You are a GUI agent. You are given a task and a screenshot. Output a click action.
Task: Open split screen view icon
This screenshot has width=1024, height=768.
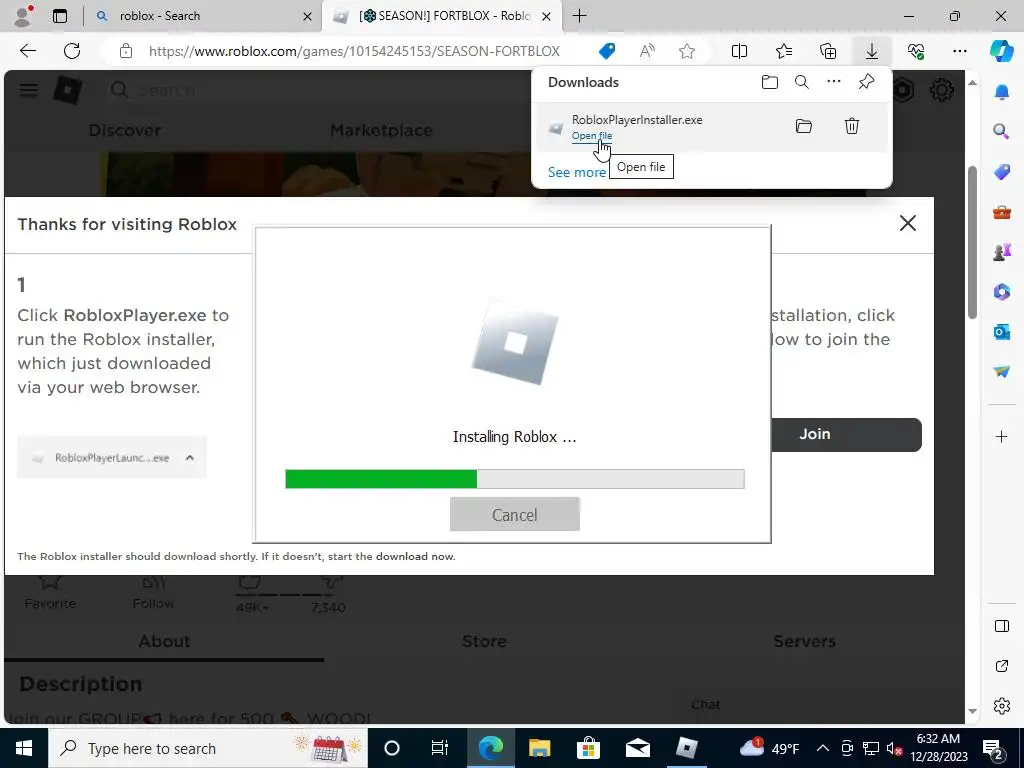(739, 51)
